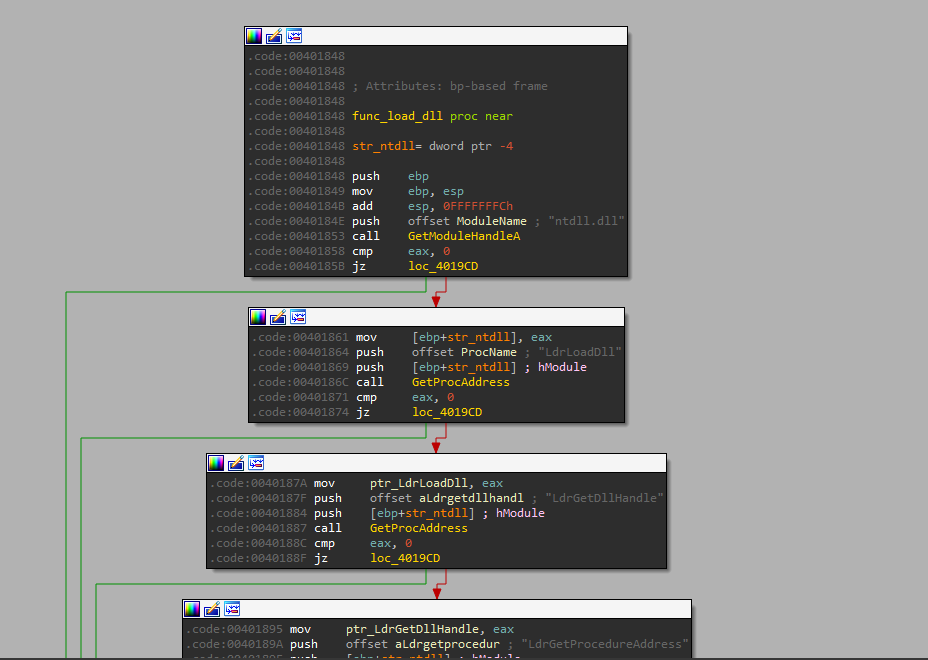The width and height of the screenshot is (928, 660).
Task: Click the group nodes icon on the first block
Action: click(293, 35)
